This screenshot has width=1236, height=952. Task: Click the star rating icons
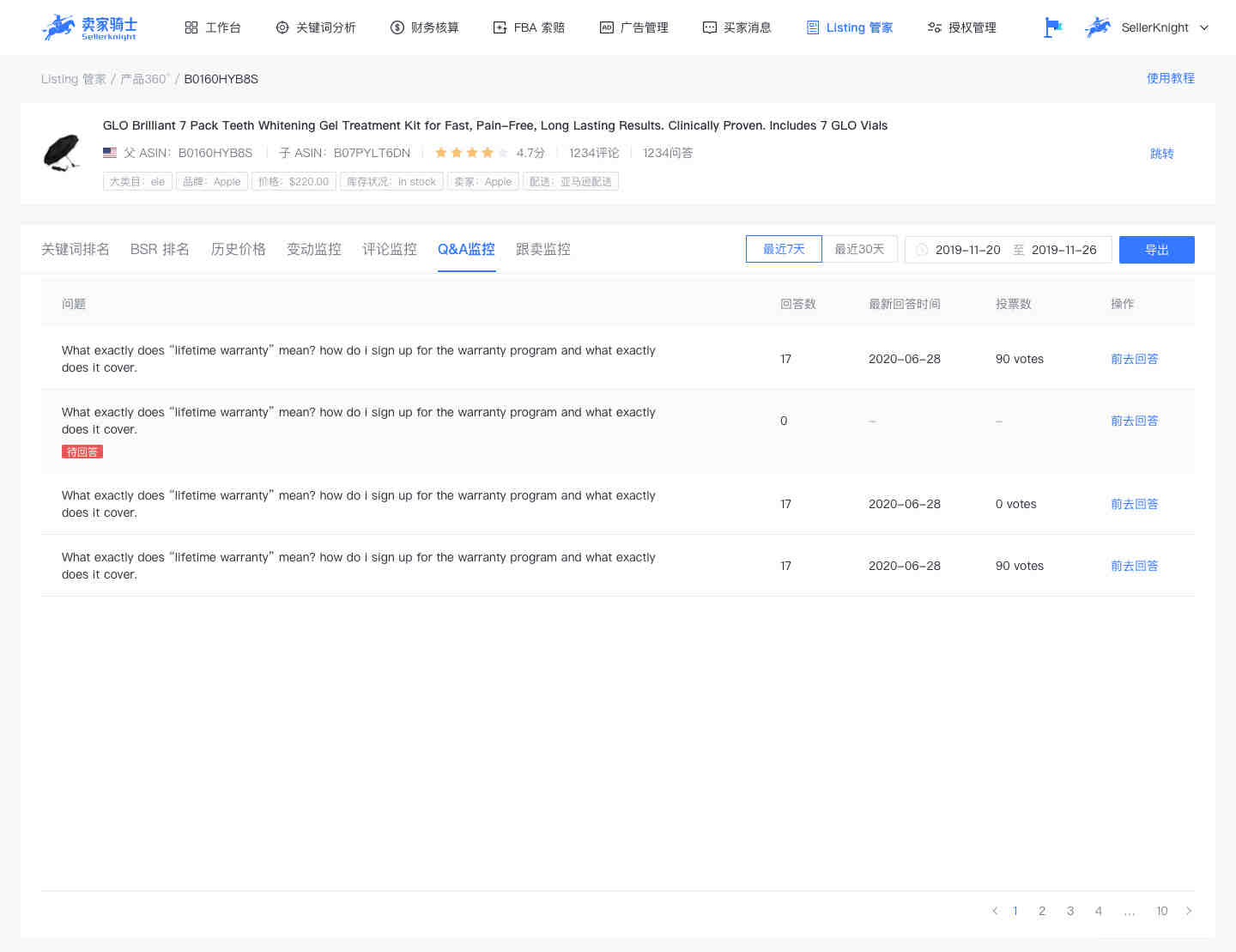coord(471,153)
